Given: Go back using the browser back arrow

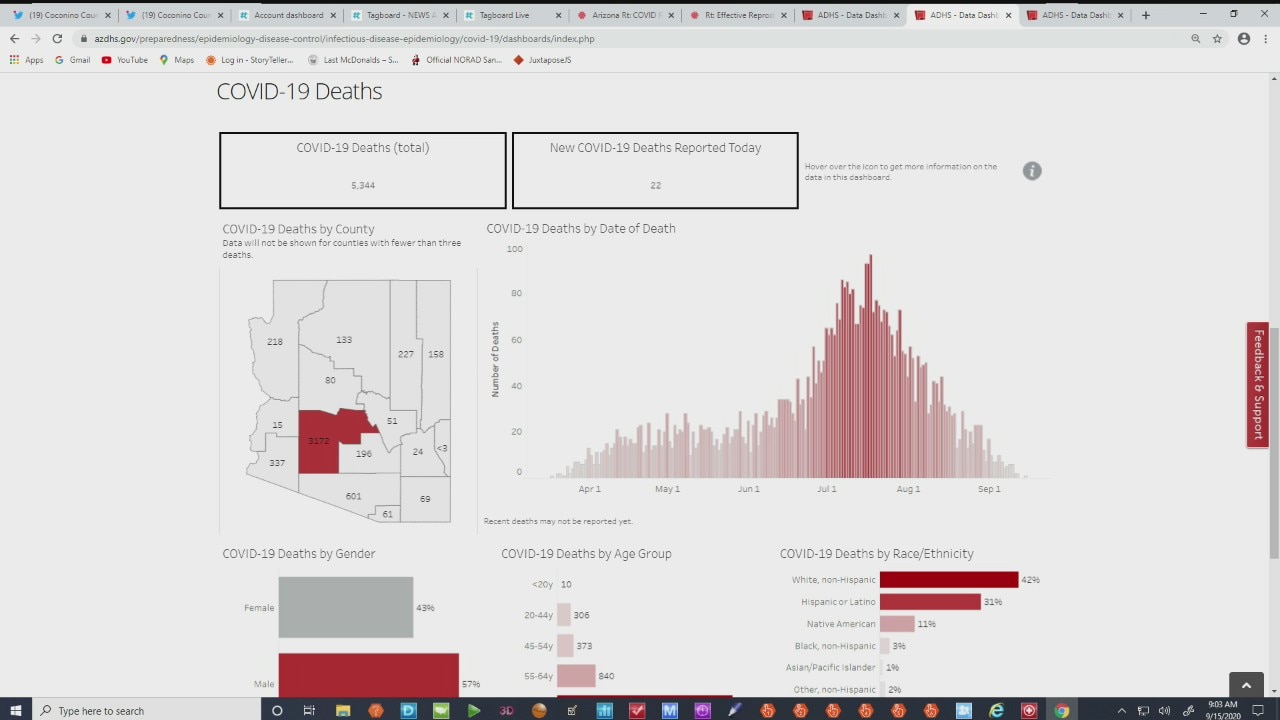Looking at the screenshot, I should click(14, 39).
